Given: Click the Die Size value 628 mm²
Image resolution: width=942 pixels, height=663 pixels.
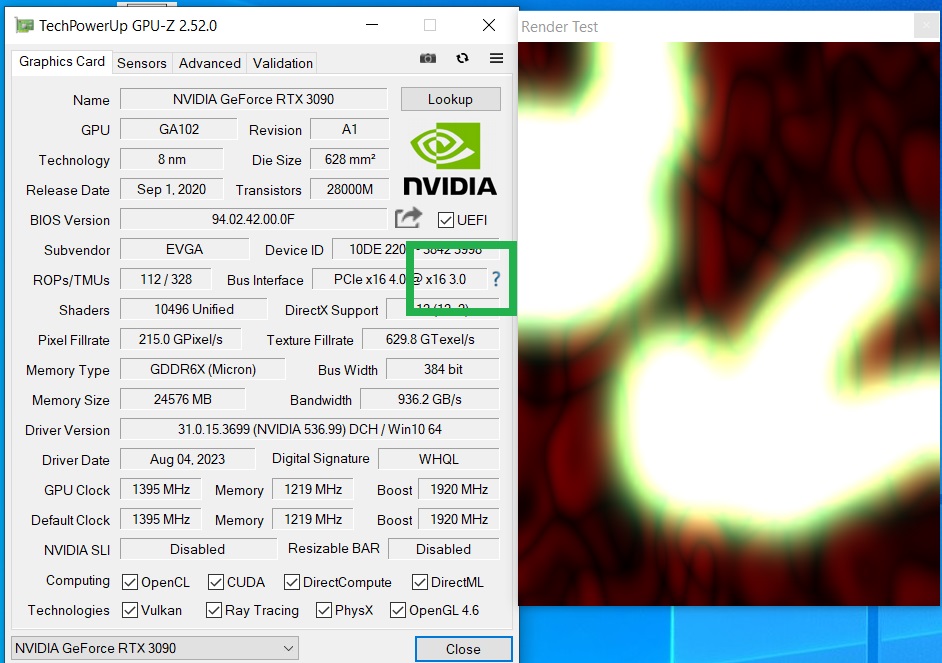Looking at the screenshot, I should click(x=350, y=159).
